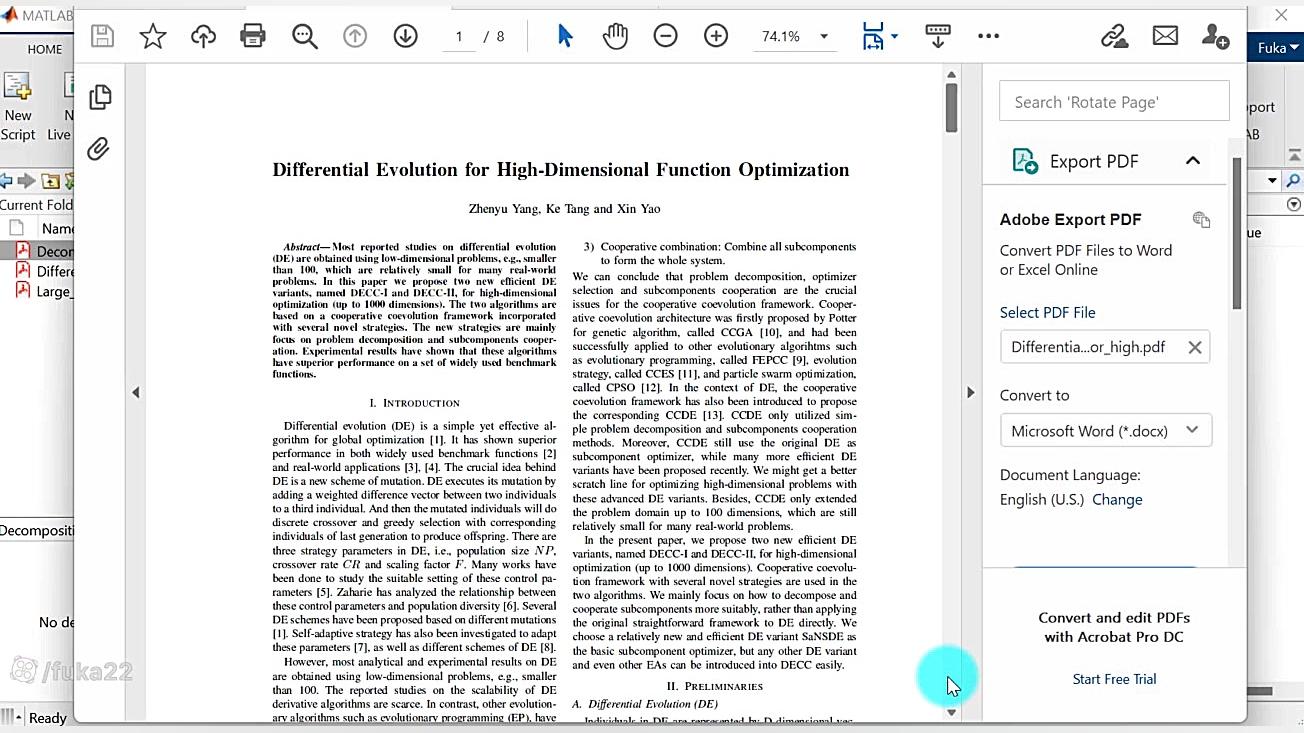Screen dimensions: 1304x733
Task: Click the right pane scrollbar thumb
Action: click(1237, 233)
